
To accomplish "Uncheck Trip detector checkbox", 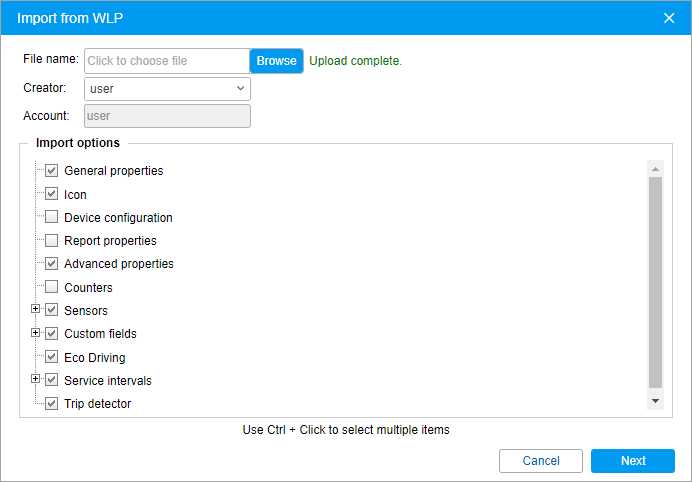I will tap(52, 404).
